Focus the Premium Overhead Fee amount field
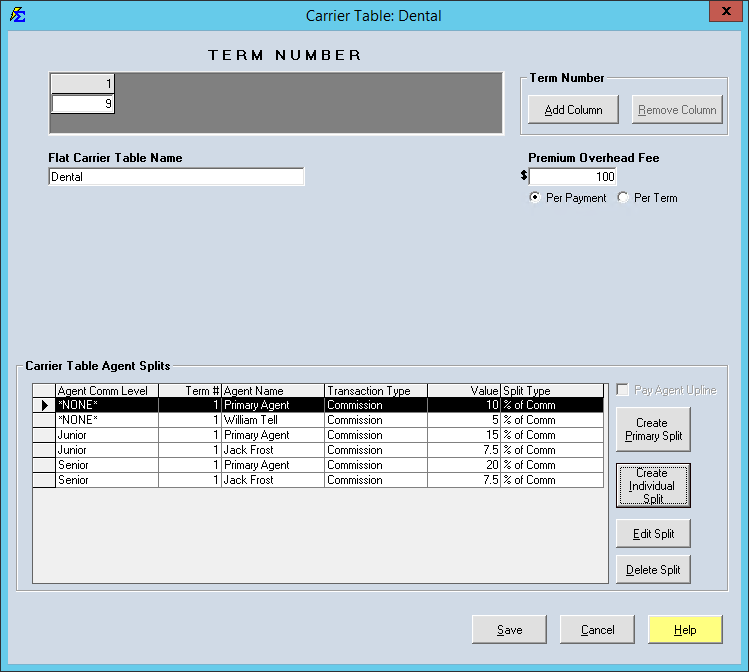The width and height of the screenshot is (749, 672). 572,177
